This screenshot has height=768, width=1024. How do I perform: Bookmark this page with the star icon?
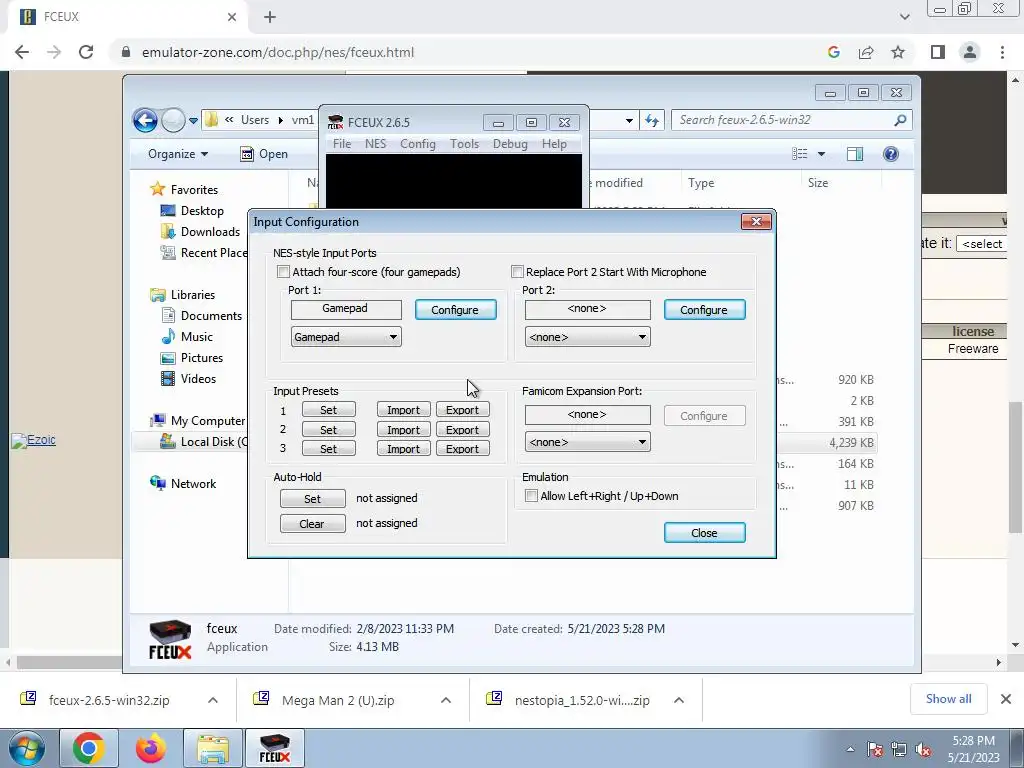pyautogui.click(x=898, y=52)
